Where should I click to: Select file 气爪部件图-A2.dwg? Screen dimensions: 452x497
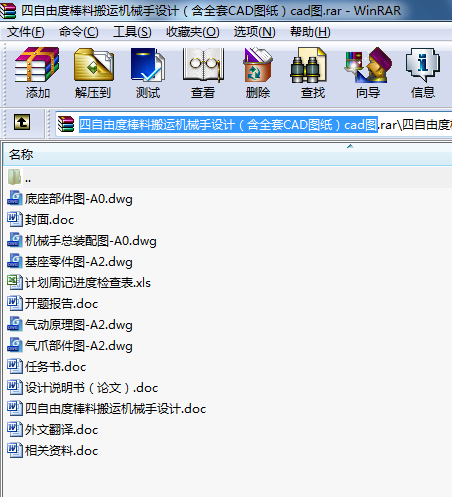[70, 346]
